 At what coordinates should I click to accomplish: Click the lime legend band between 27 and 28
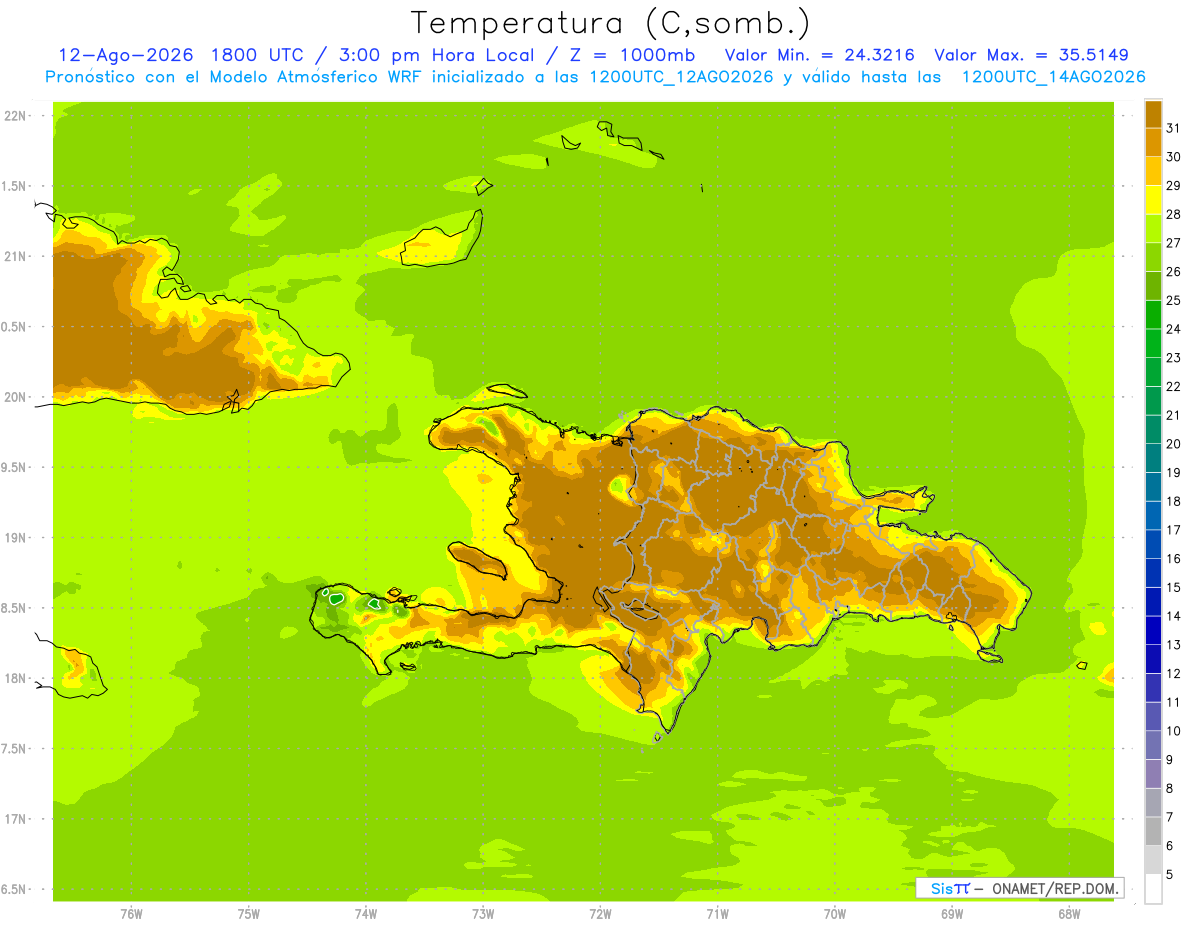[1153, 228]
